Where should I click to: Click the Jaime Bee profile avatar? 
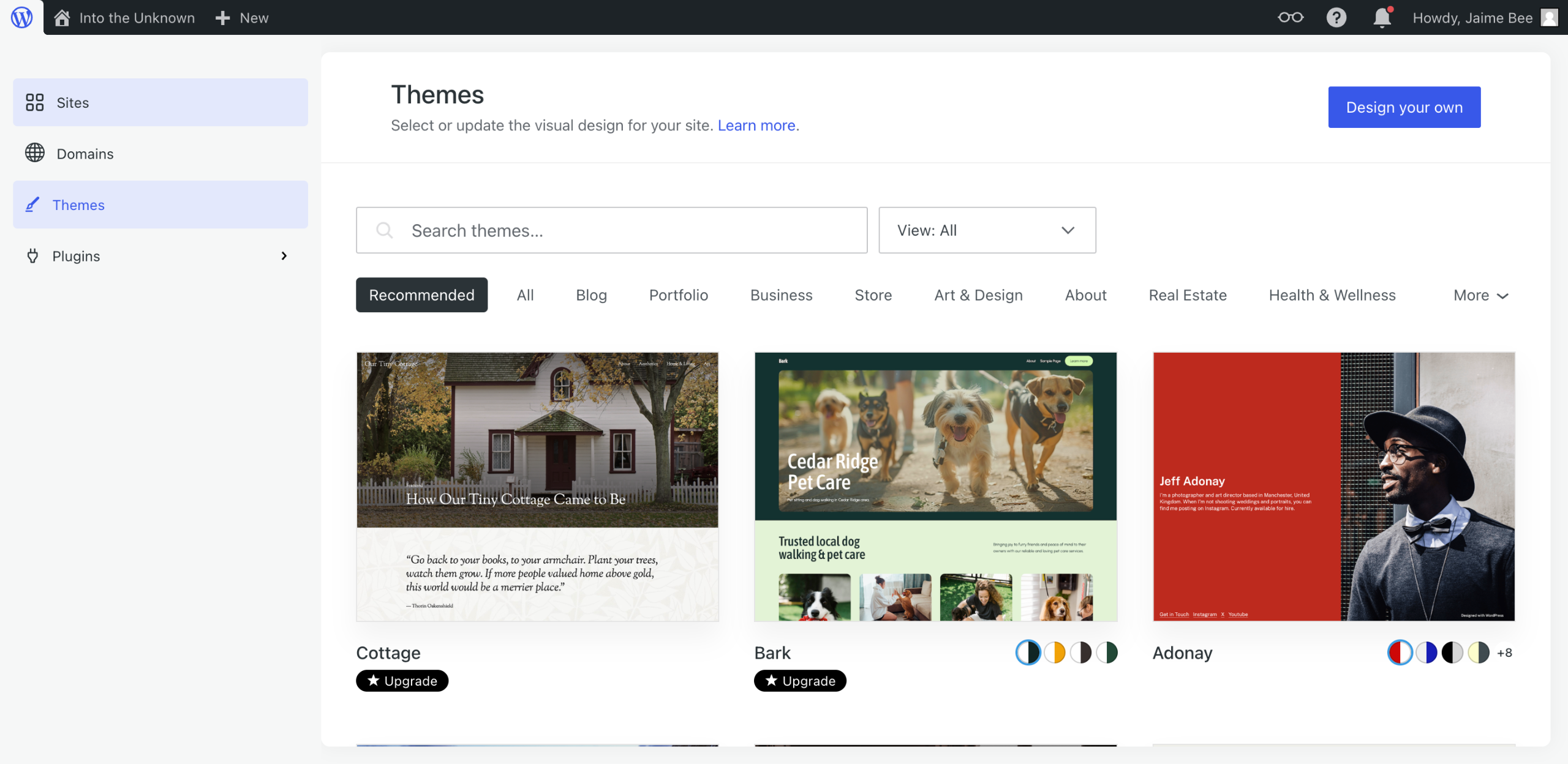tap(1549, 17)
